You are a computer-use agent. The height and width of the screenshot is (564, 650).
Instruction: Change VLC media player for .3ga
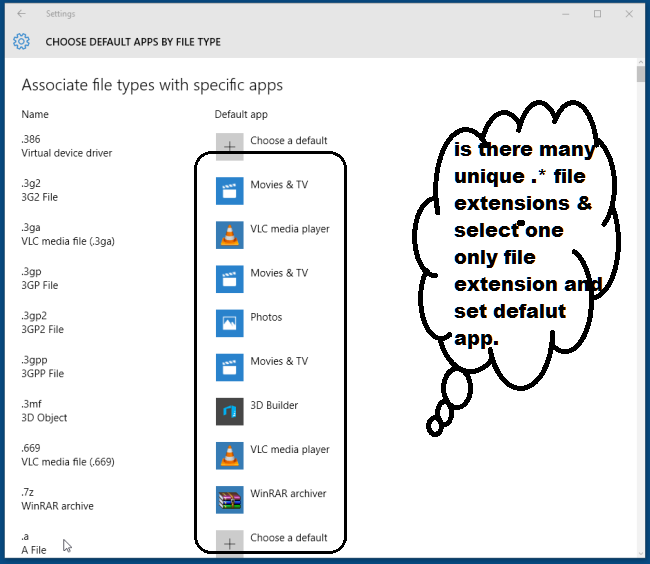tap(290, 229)
